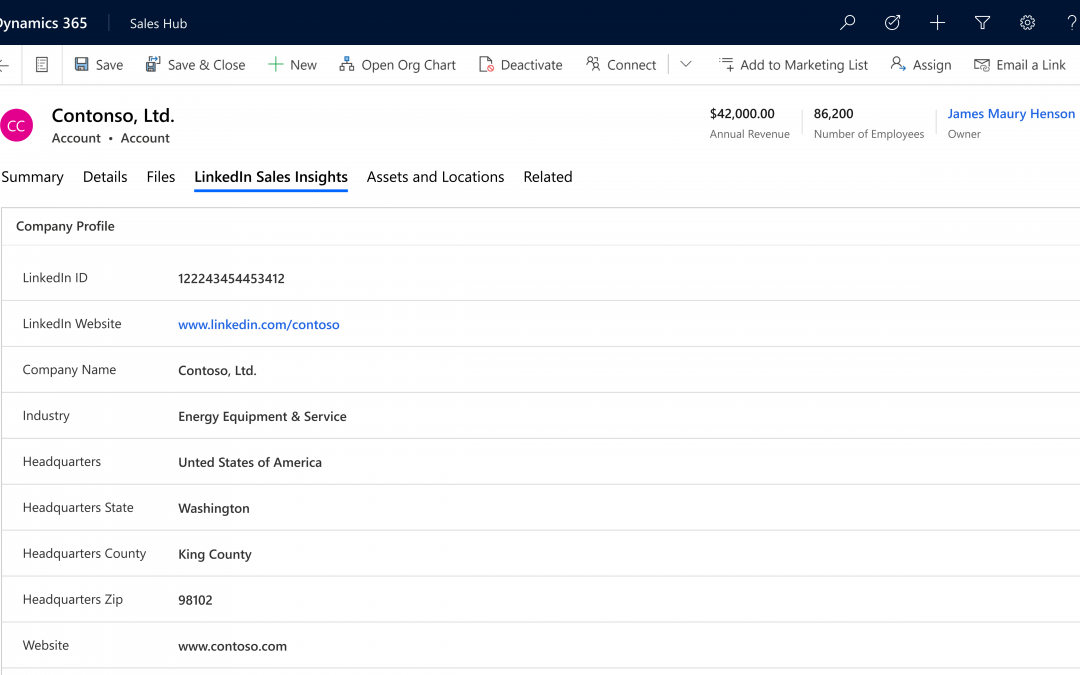This screenshot has width=1080, height=675.
Task: Click the 86,200 employees value
Action: click(x=833, y=114)
